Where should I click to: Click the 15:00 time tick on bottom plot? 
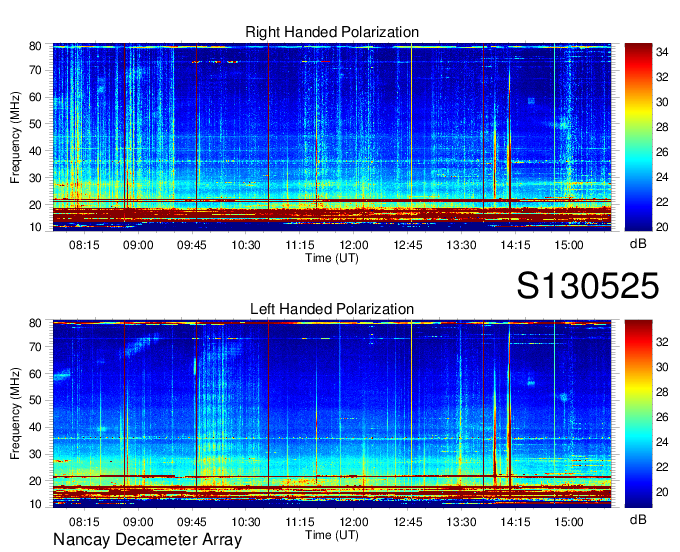[569, 522]
